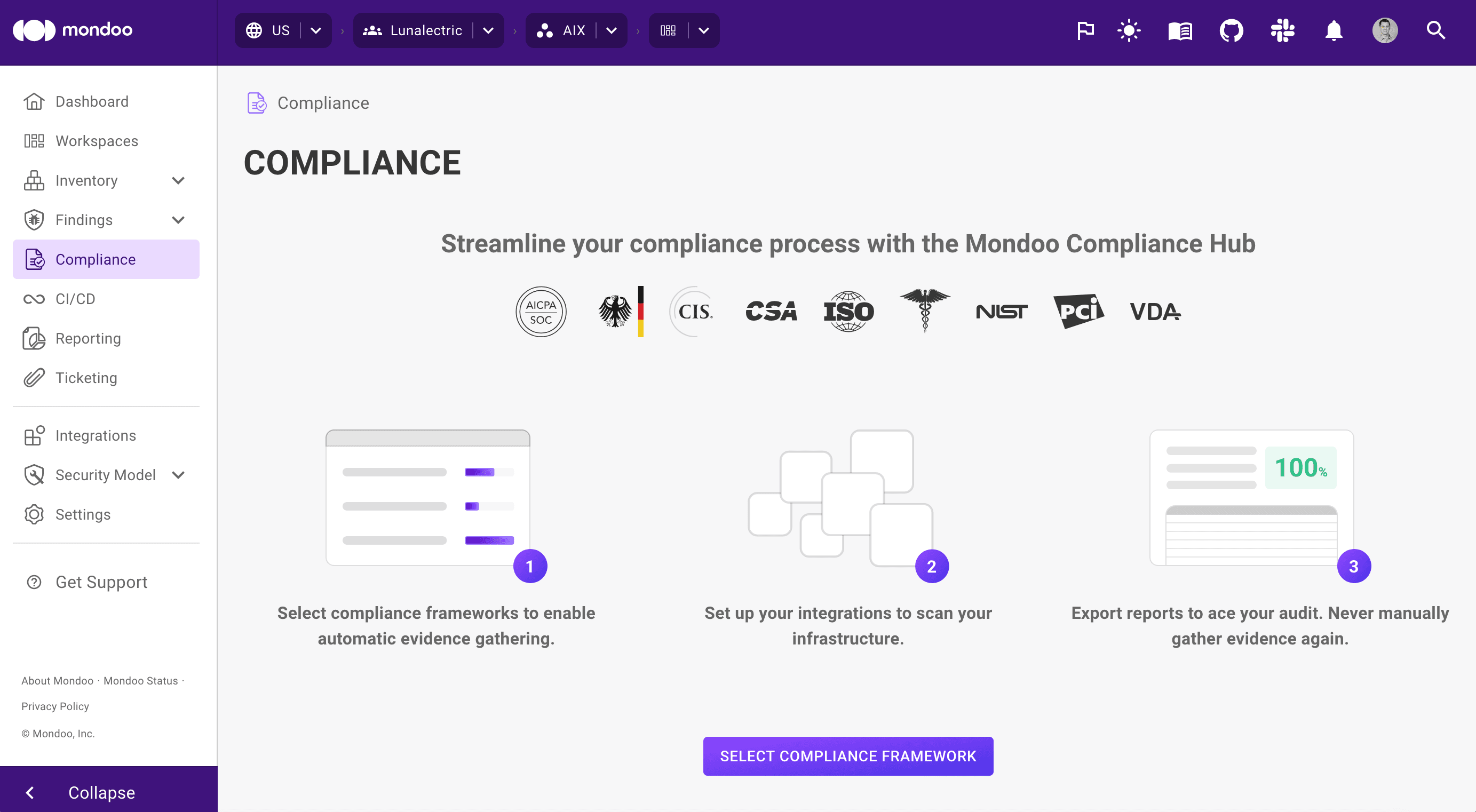Open the CI/CD section
Screen dimensions: 1476x812
coord(75,299)
